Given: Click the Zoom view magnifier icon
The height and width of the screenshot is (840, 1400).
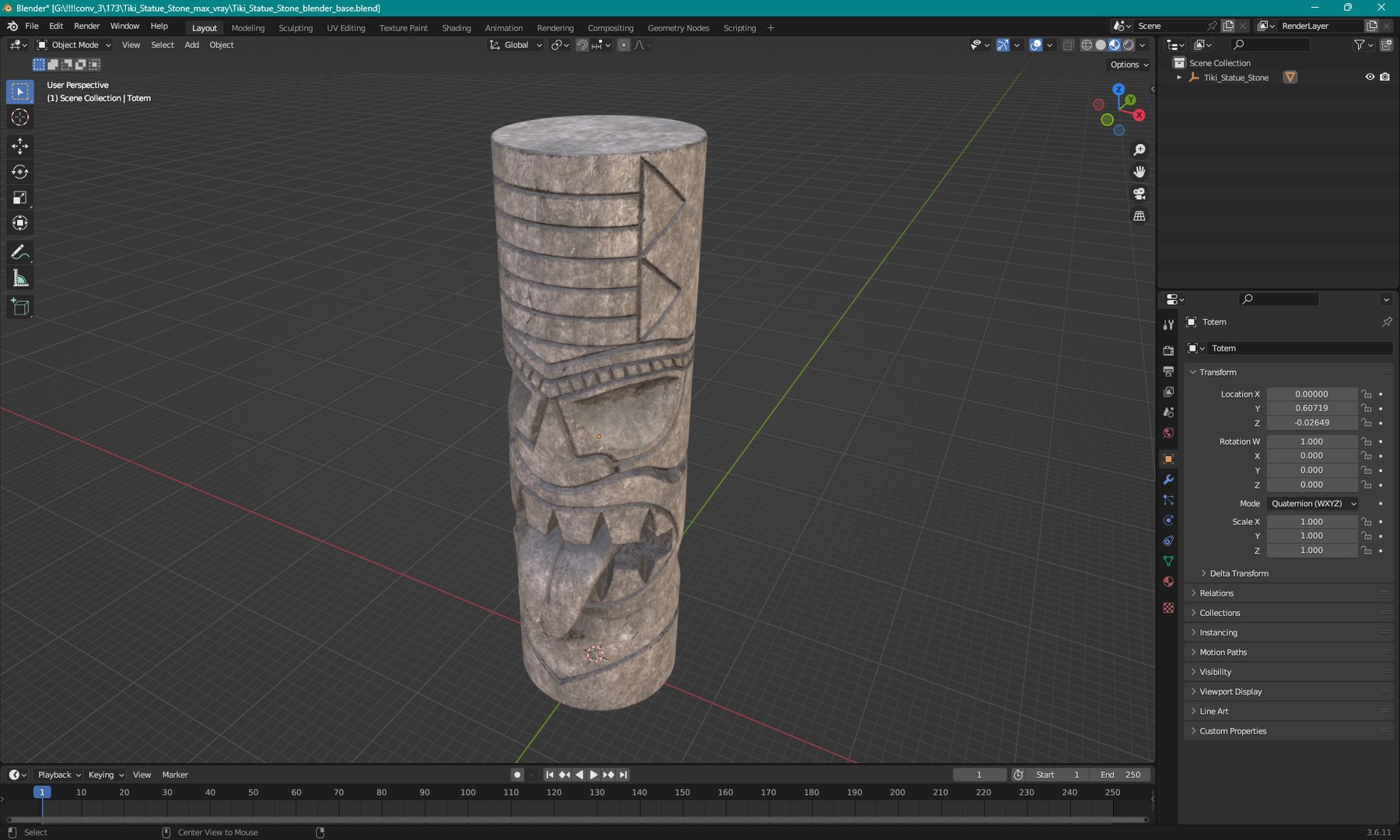Looking at the screenshot, I should click(x=1139, y=150).
